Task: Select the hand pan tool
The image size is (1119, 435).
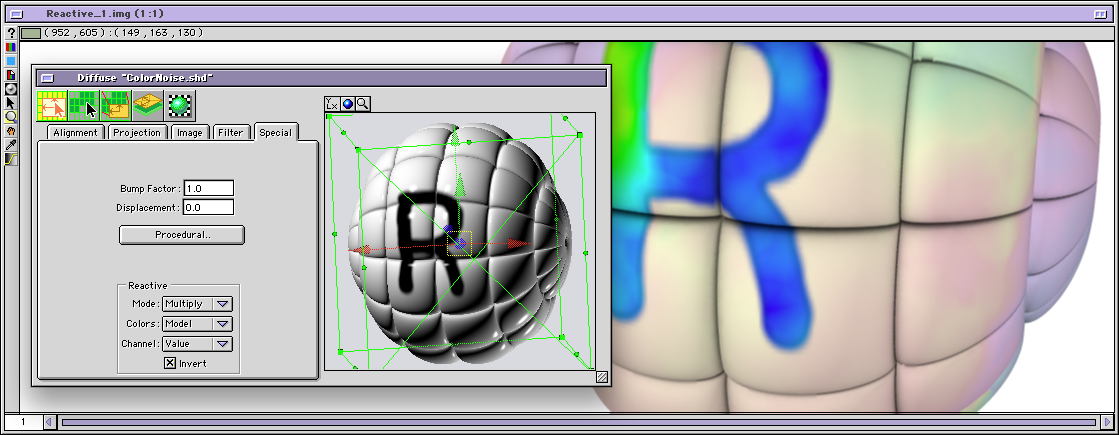Action: pyautogui.click(x=11, y=130)
